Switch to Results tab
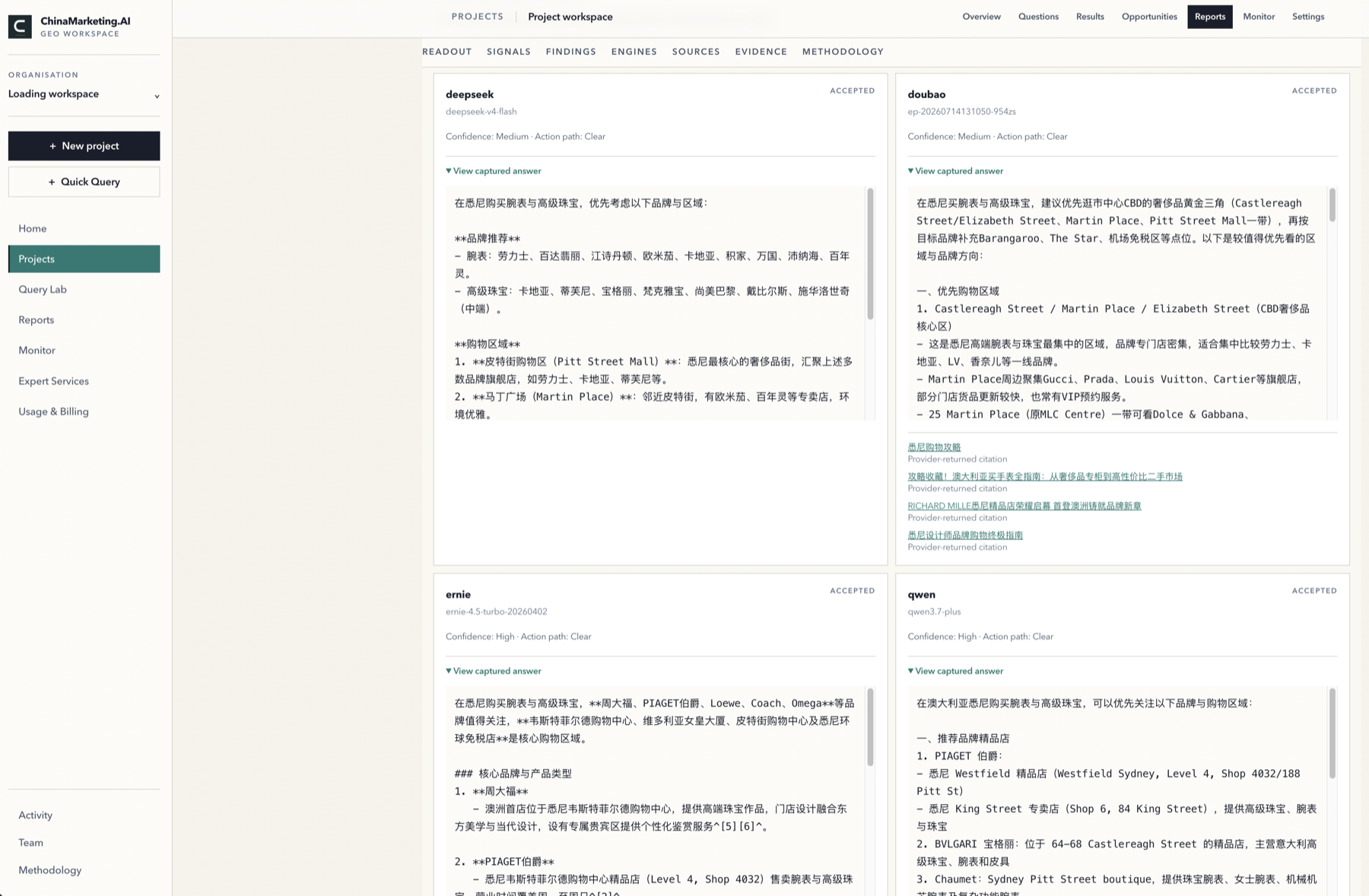Screen dimensions: 1369x896 (x=1090, y=17)
